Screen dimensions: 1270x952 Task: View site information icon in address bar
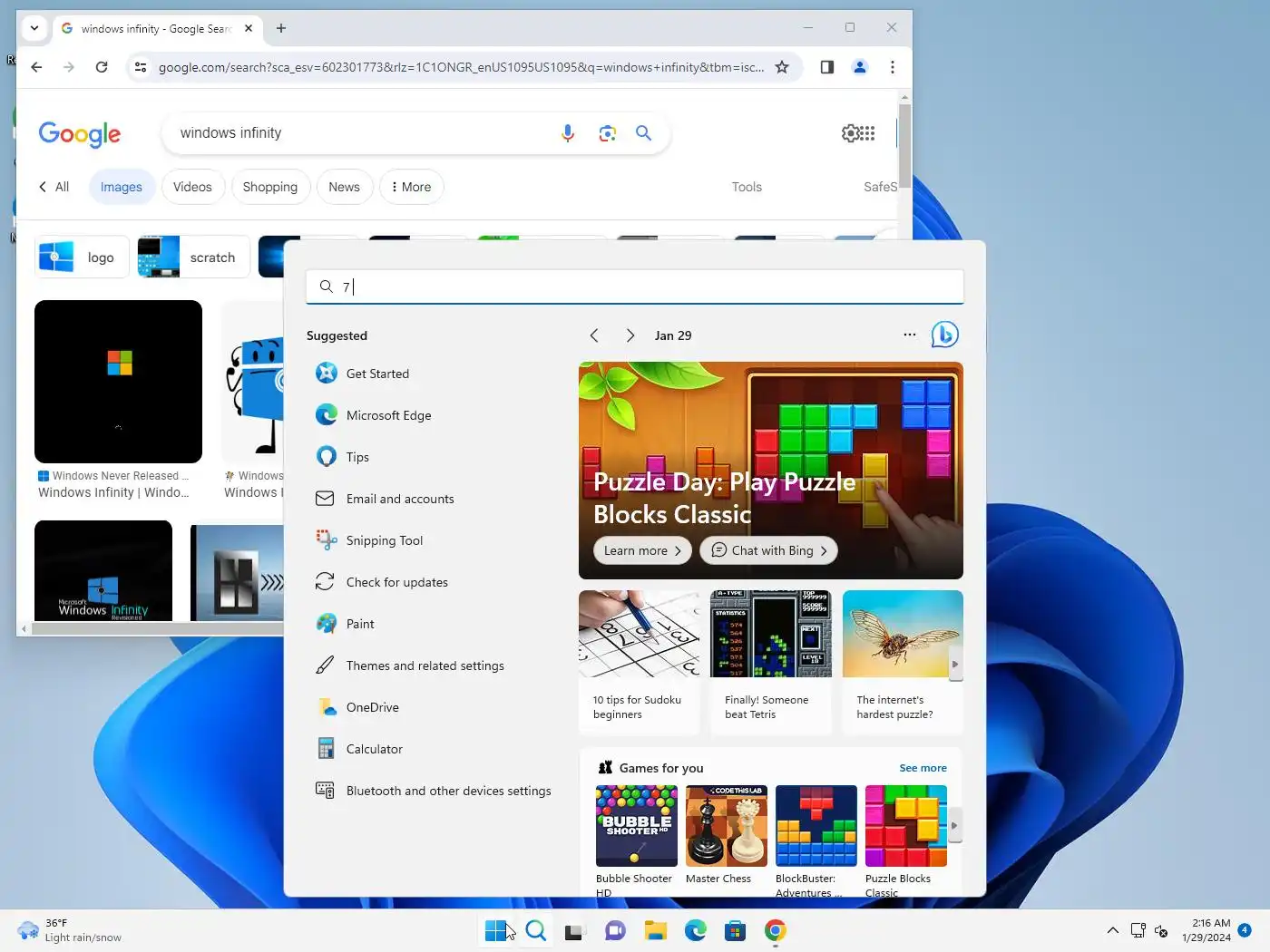point(141,67)
